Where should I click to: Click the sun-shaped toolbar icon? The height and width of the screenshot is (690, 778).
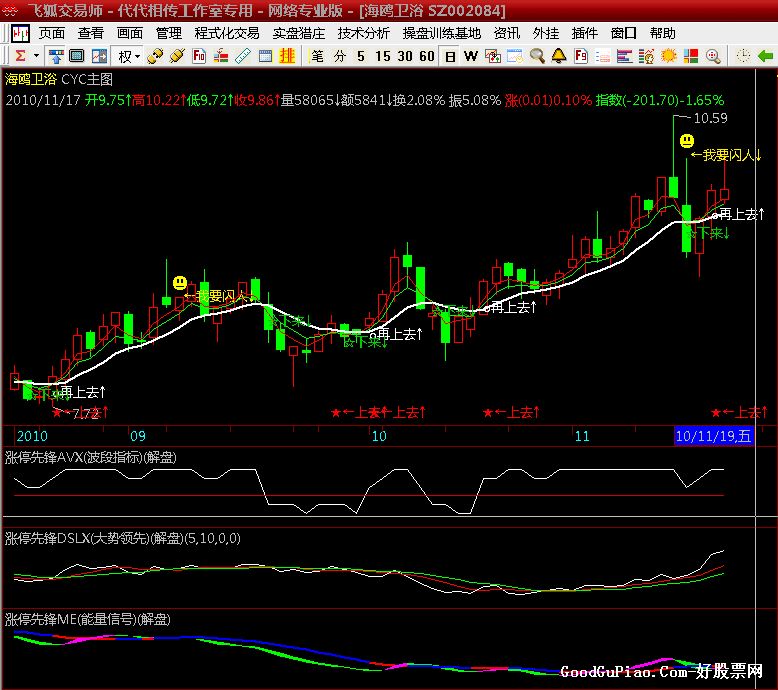tap(669, 56)
